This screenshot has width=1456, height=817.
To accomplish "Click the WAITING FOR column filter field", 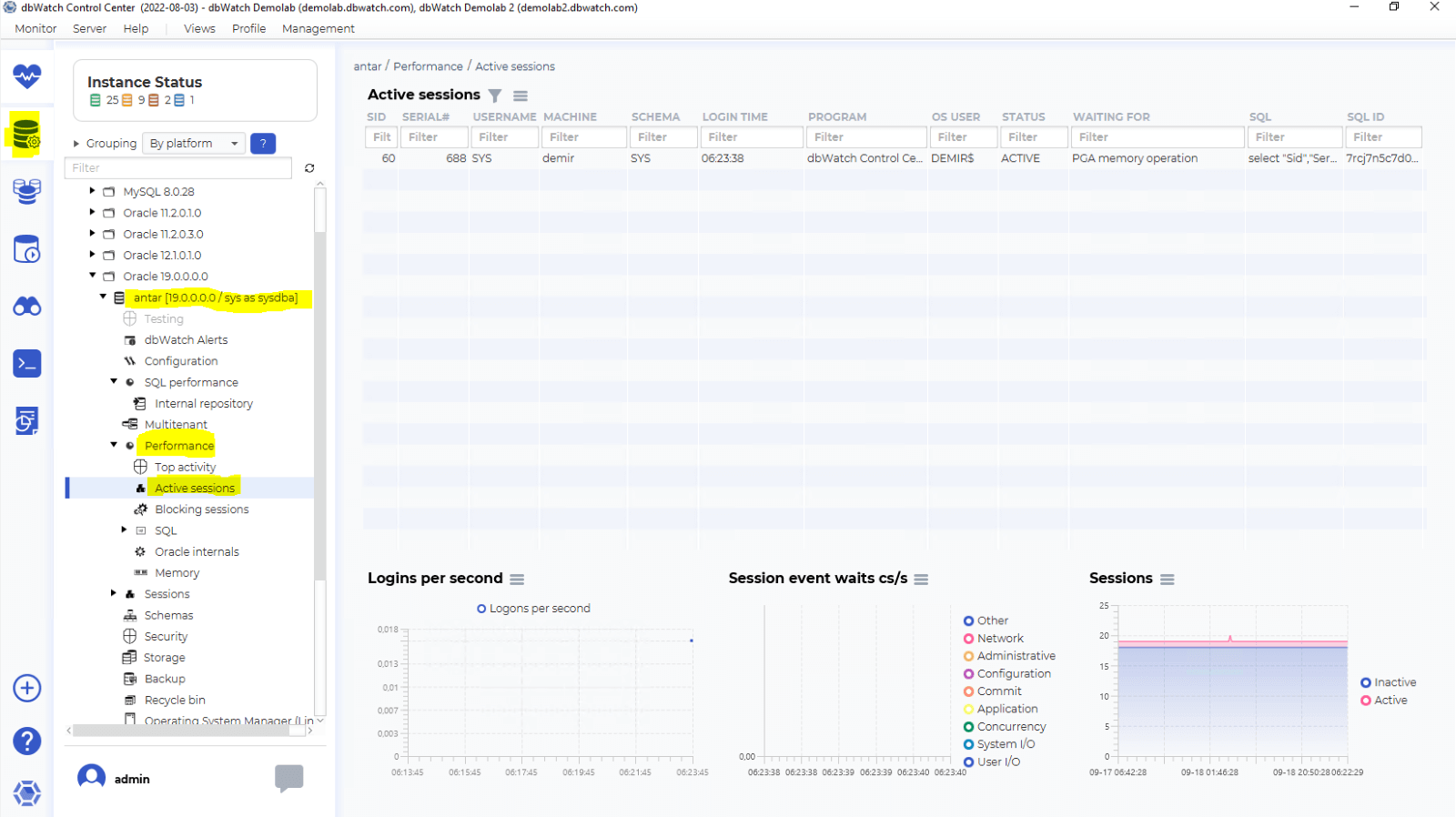I will coord(1158,137).
